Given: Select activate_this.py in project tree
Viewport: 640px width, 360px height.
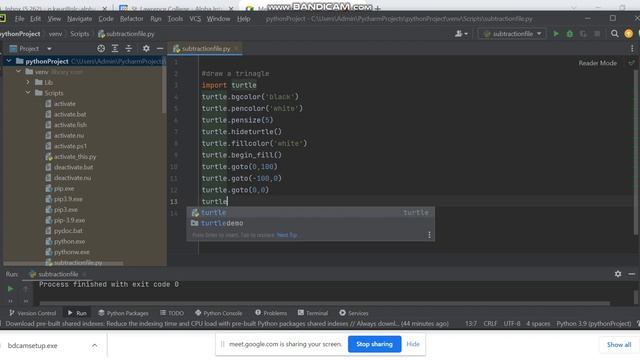Looking at the screenshot, I should [x=75, y=157].
